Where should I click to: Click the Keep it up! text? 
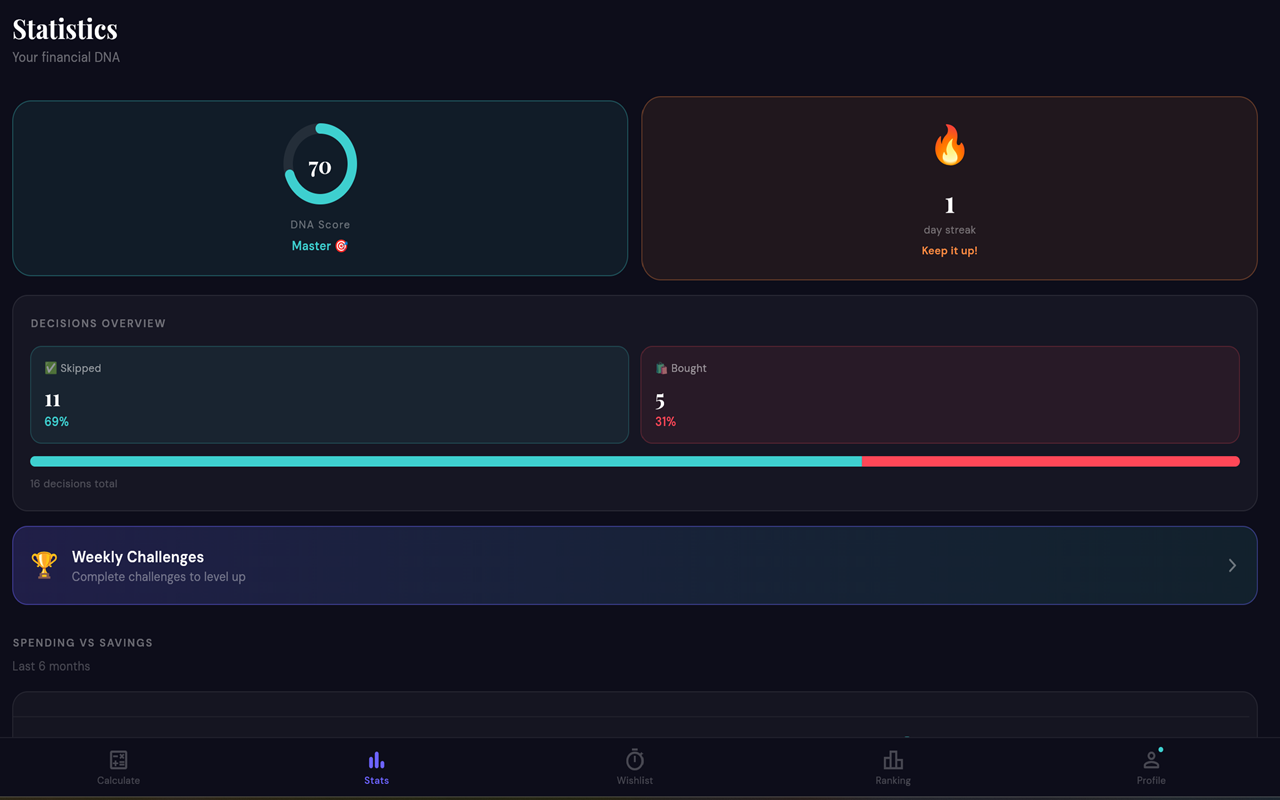click(x=949, y=251)
